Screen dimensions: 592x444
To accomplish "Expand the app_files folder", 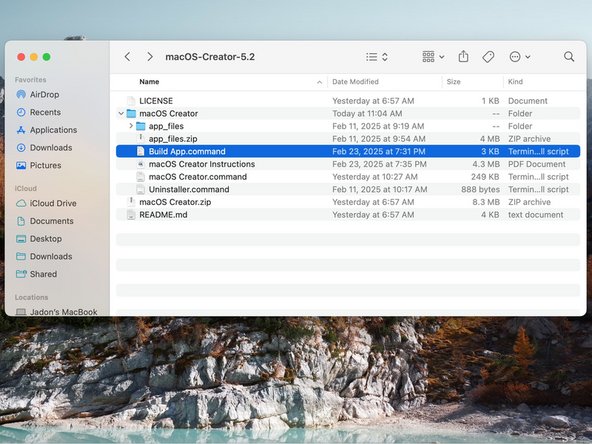I will click(131, 126).
